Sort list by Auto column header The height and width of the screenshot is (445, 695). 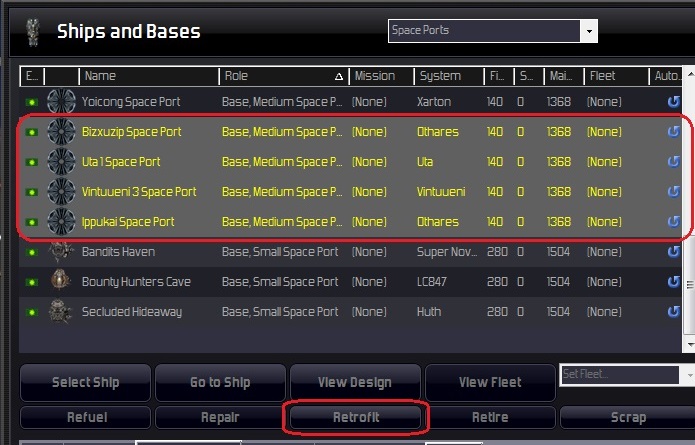666,76
